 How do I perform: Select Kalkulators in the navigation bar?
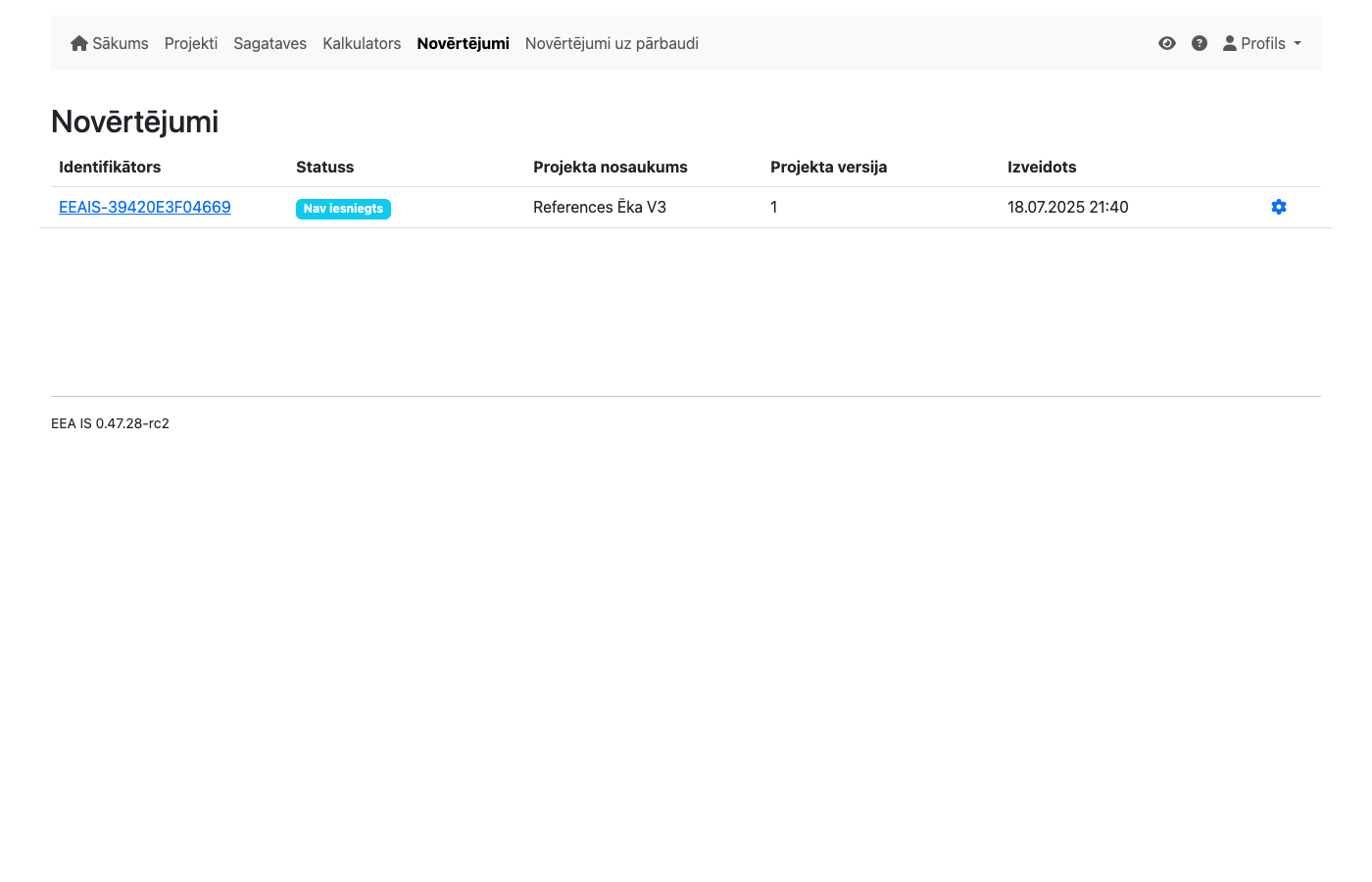tap(362, 43)
